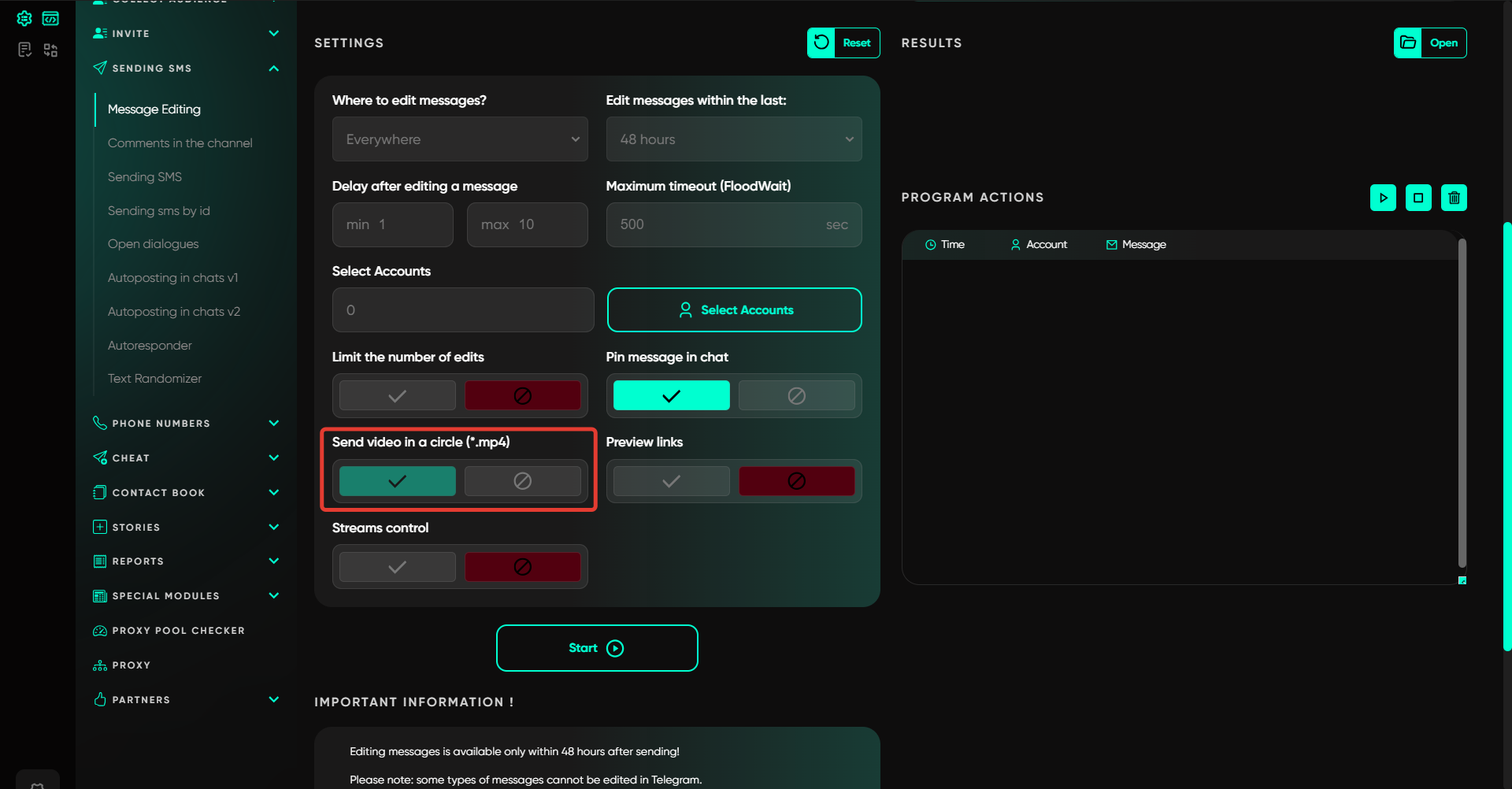The height and width of the screenshot is (789, 1512).
Task: Enable Limit the number of edits checkmark
Action: pos(397,395)
